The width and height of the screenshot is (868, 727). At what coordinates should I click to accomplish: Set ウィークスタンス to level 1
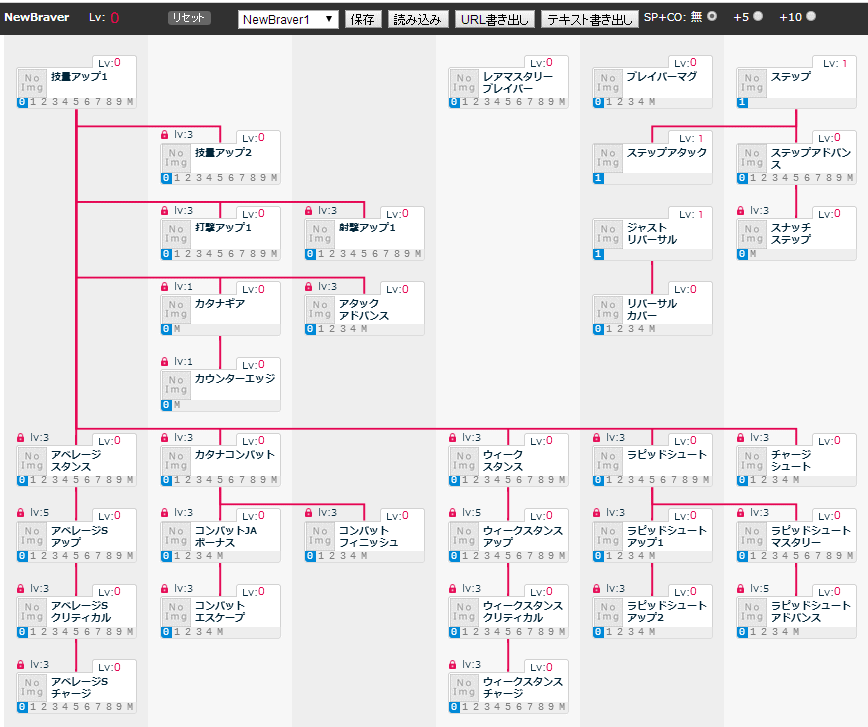point(465,480)
